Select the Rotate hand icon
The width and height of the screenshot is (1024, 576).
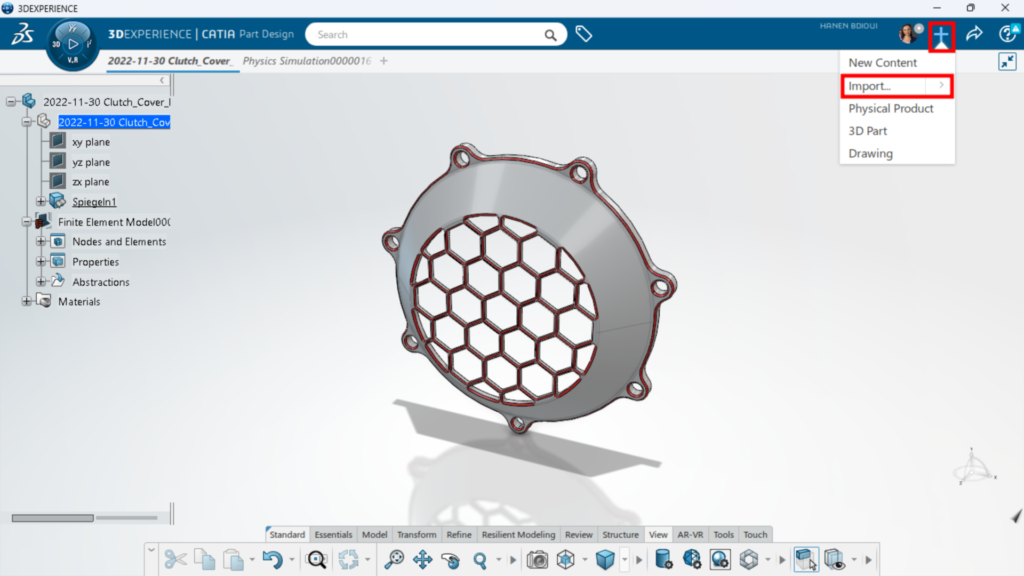pyautogui.click(x=451, y=560)
